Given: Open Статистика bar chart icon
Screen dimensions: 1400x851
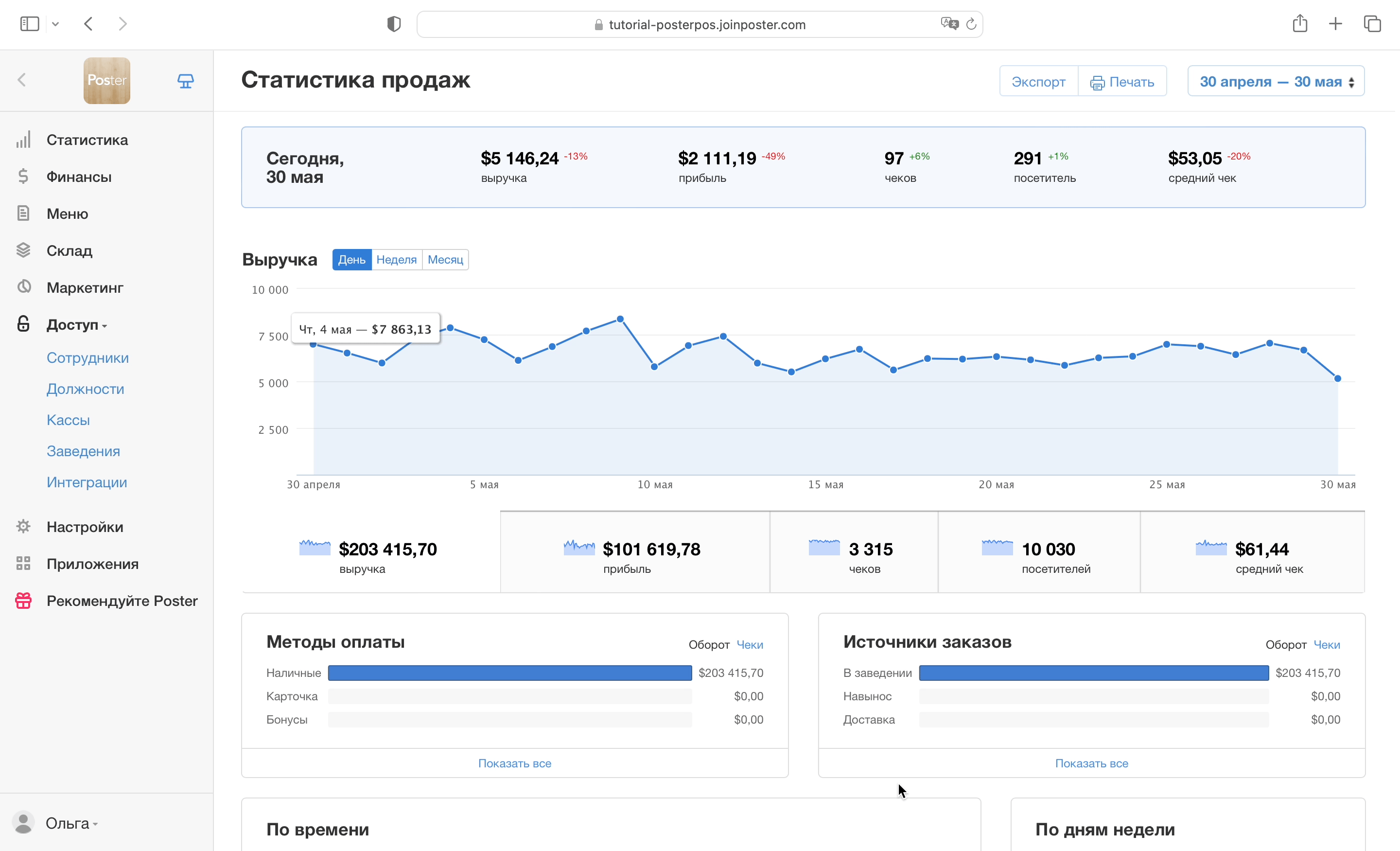Looking at the screenshot, I should [x=23, y=140].
